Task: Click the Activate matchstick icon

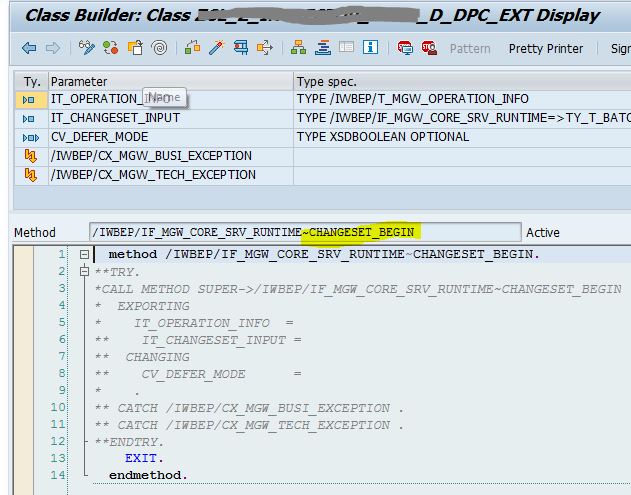Action: point(216,48)
